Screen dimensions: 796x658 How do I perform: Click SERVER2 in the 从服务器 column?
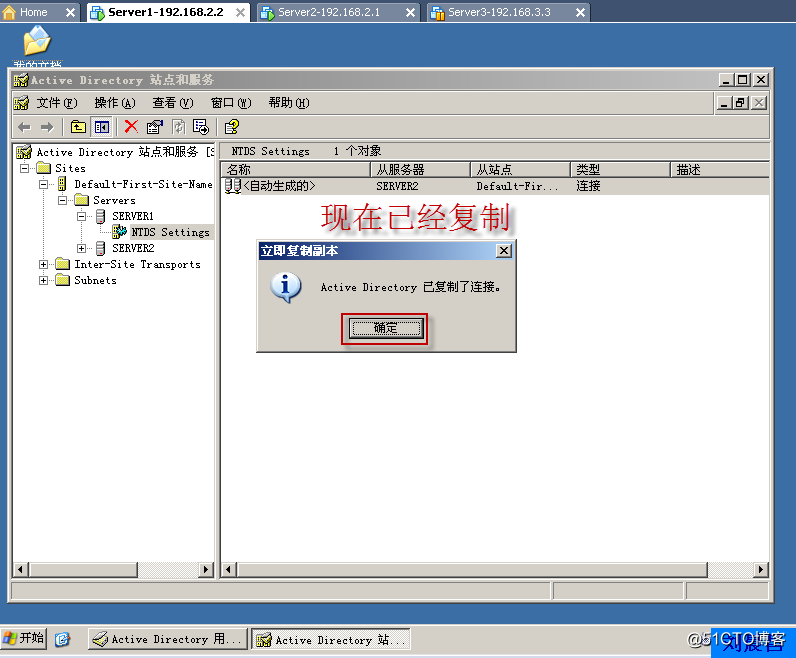coord(397,186)
